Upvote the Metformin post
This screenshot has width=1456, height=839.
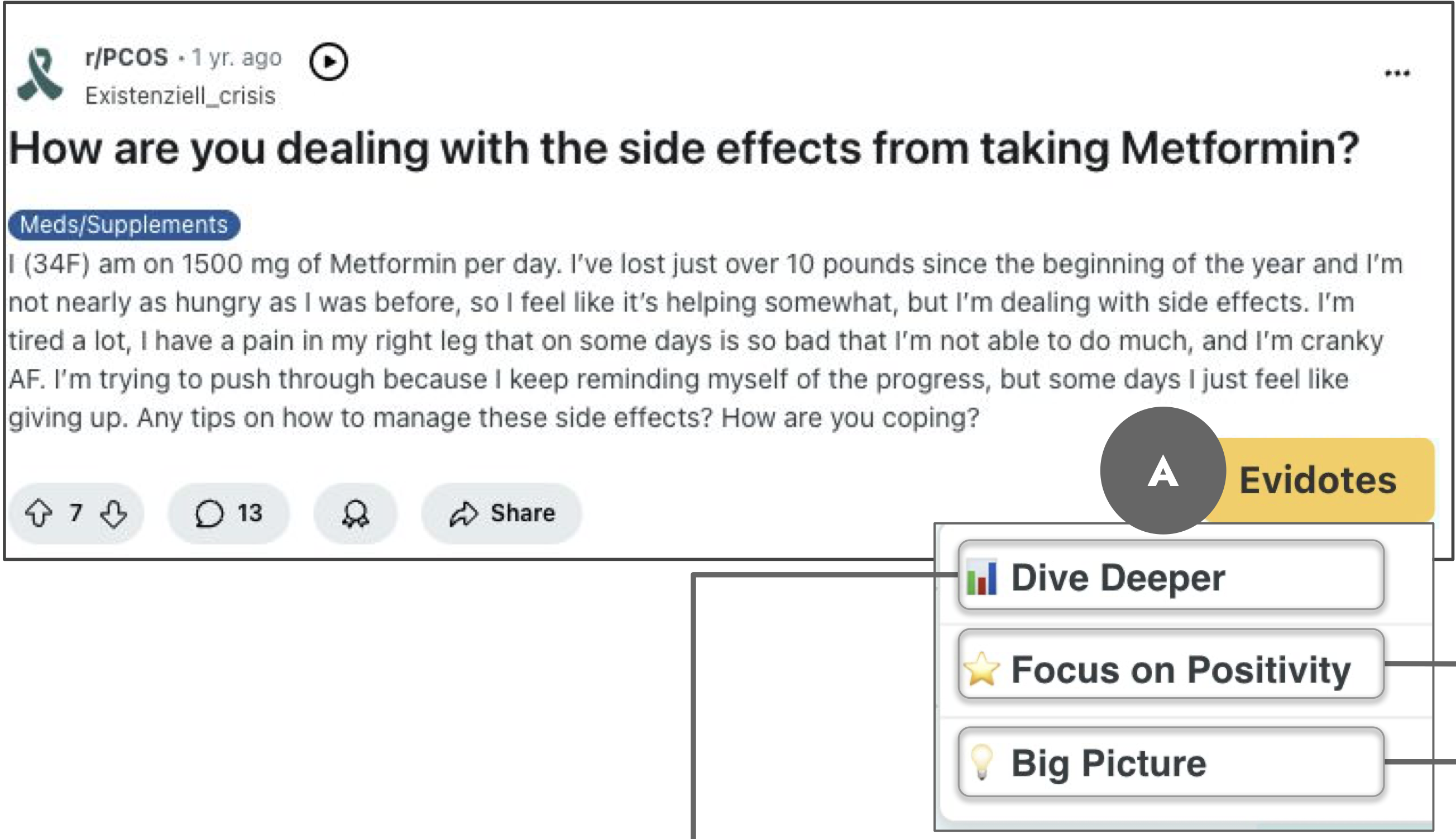click(39, 513)
